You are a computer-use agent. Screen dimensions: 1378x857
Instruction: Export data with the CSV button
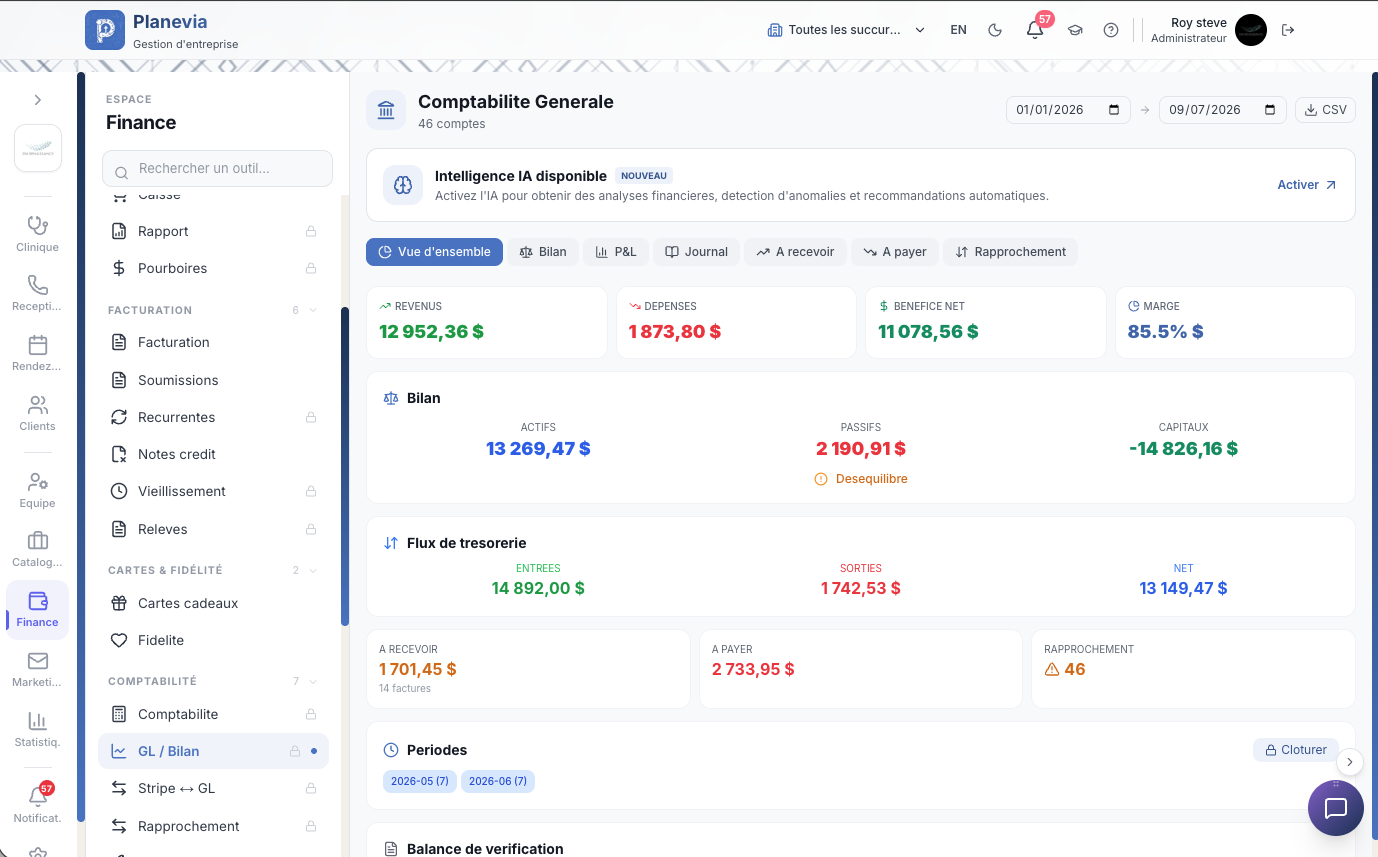1325,110
